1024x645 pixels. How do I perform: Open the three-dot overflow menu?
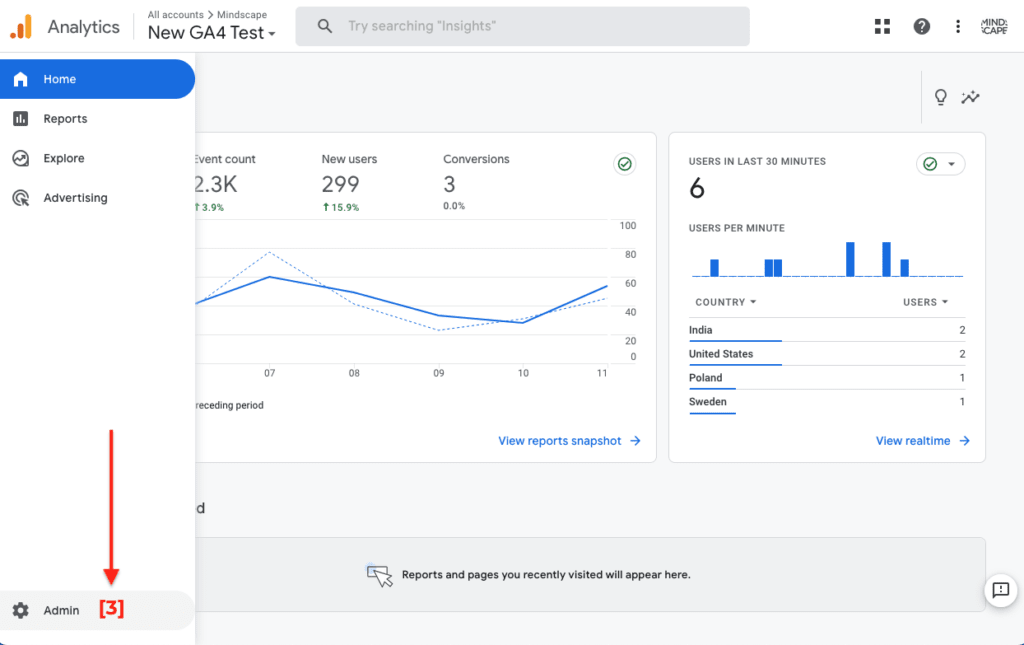tap(957, 26)
